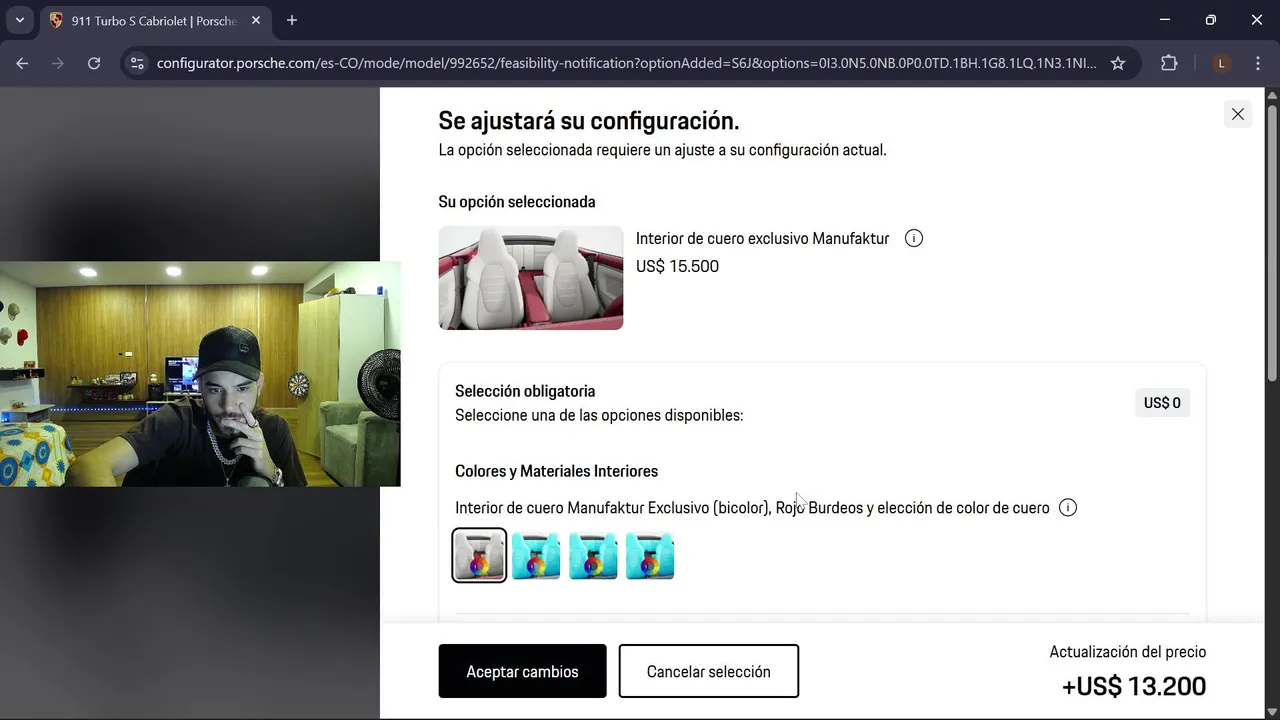Open site information icon in address bar
Screen dimensions: 1280x720
(138, 63)
